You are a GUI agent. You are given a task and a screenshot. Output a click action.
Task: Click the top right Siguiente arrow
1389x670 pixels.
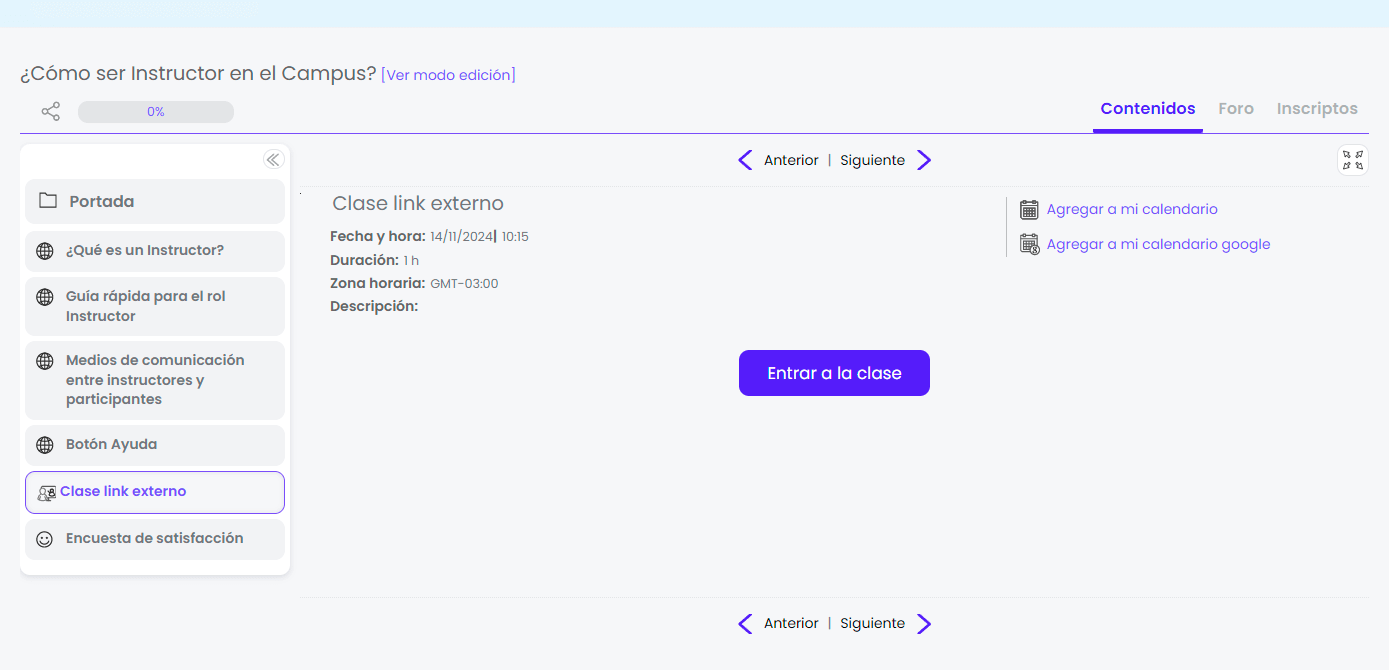point(924,160)
